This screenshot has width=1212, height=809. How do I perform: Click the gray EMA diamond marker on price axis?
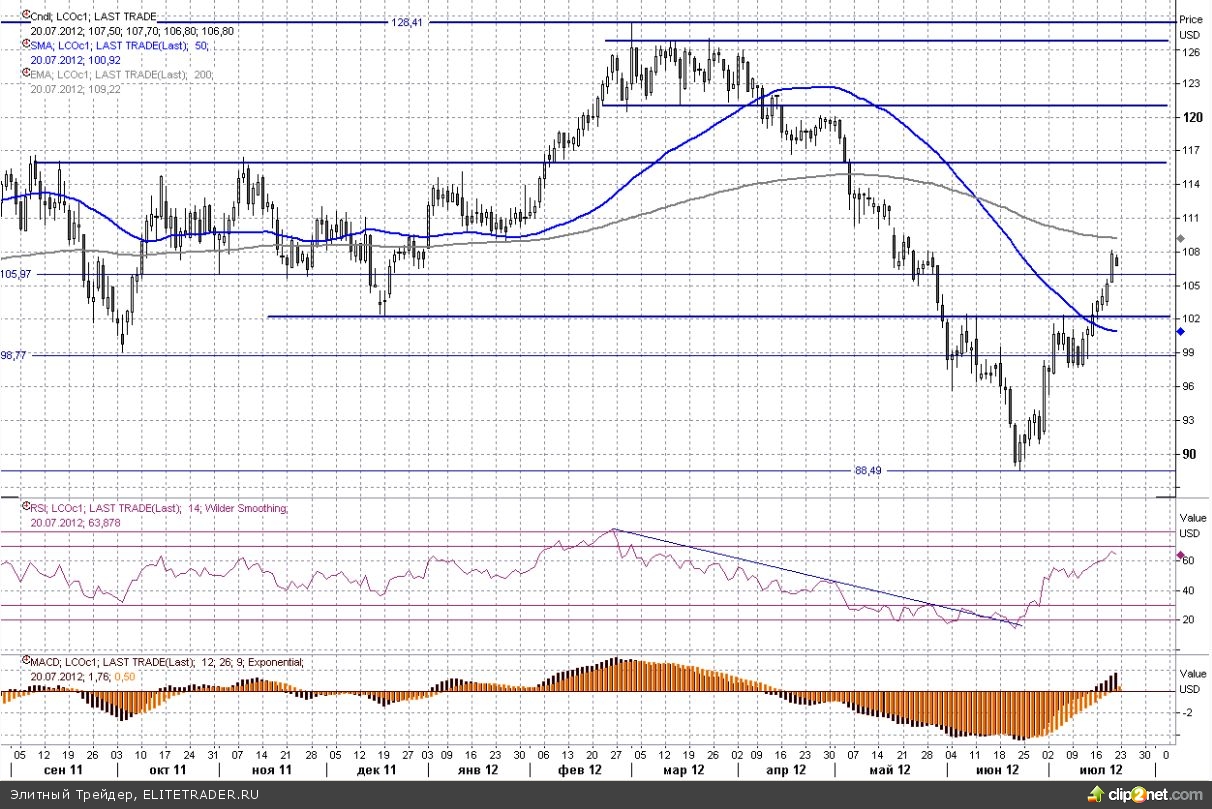(1180, 239)
